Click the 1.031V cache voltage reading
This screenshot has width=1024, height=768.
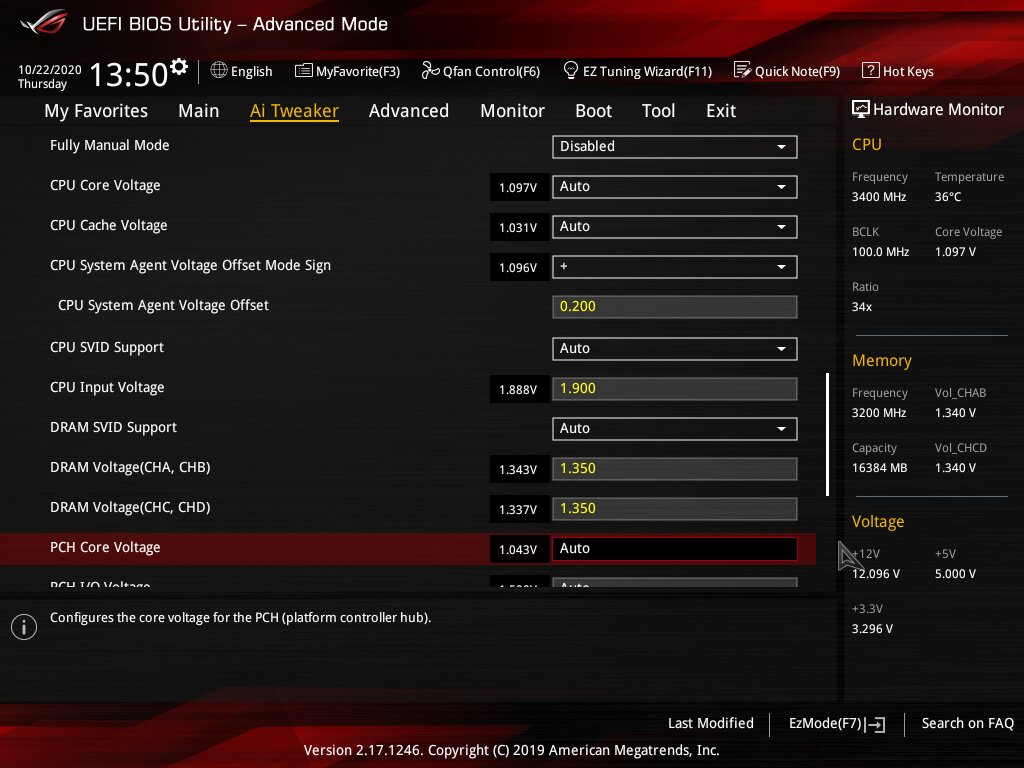click(518, 227)
